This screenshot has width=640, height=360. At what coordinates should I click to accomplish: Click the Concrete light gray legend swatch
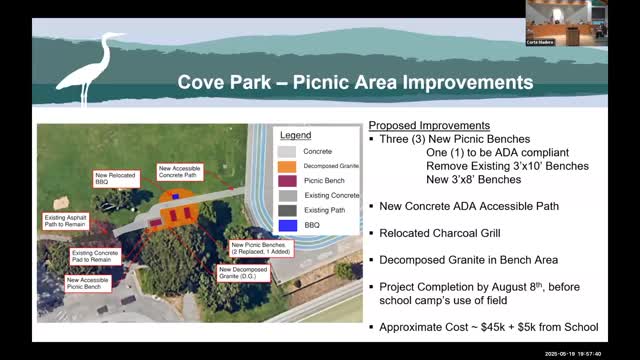pyautogui.click(x=287, y=151)
